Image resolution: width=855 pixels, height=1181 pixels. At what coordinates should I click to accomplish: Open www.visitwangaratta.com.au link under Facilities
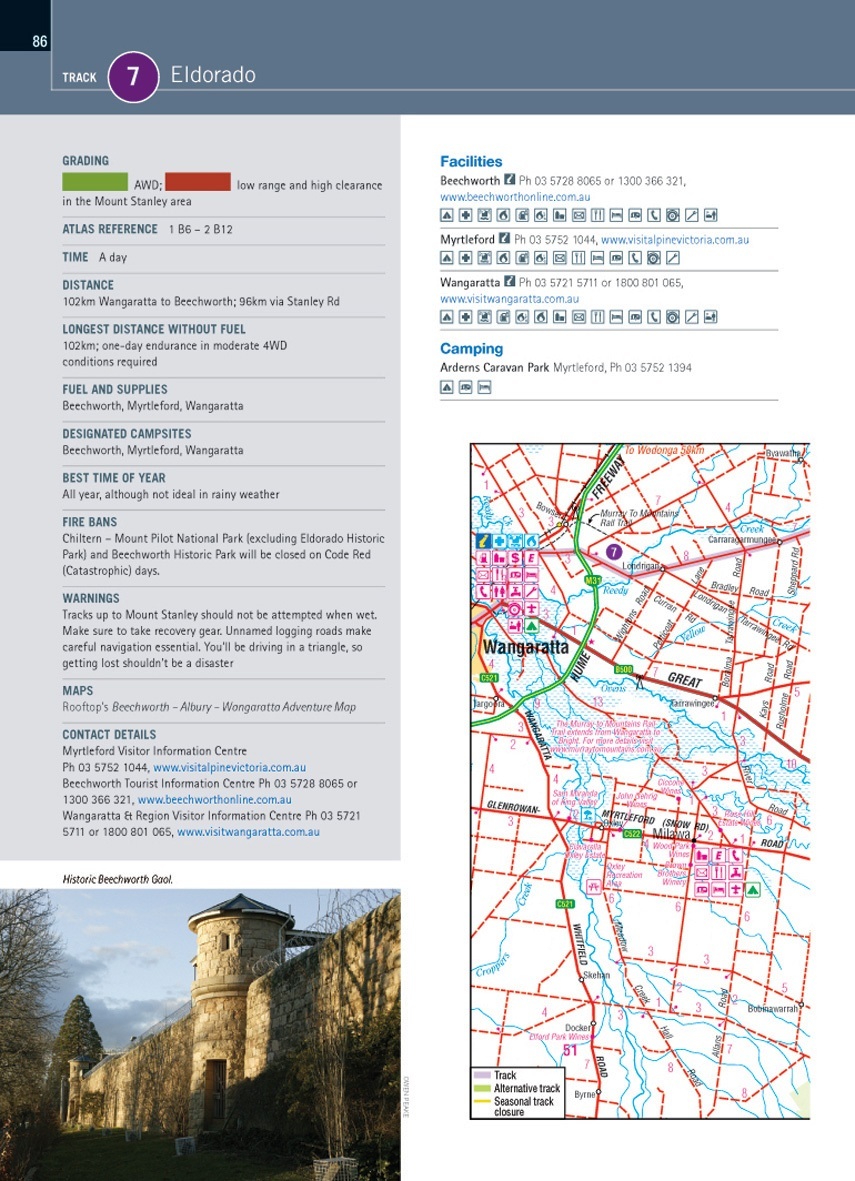tap(509, 299)
